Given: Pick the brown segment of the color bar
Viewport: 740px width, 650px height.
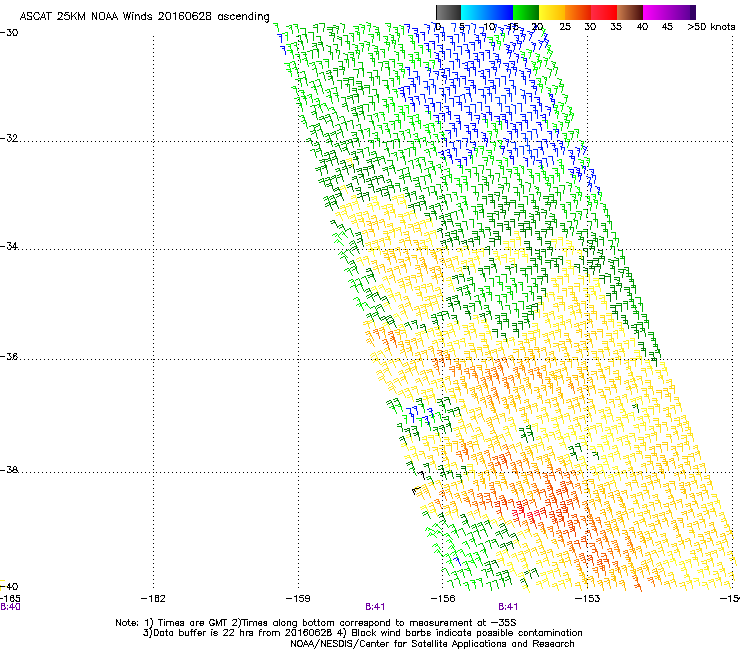Looking at the screenshot, I should [630, 12].
